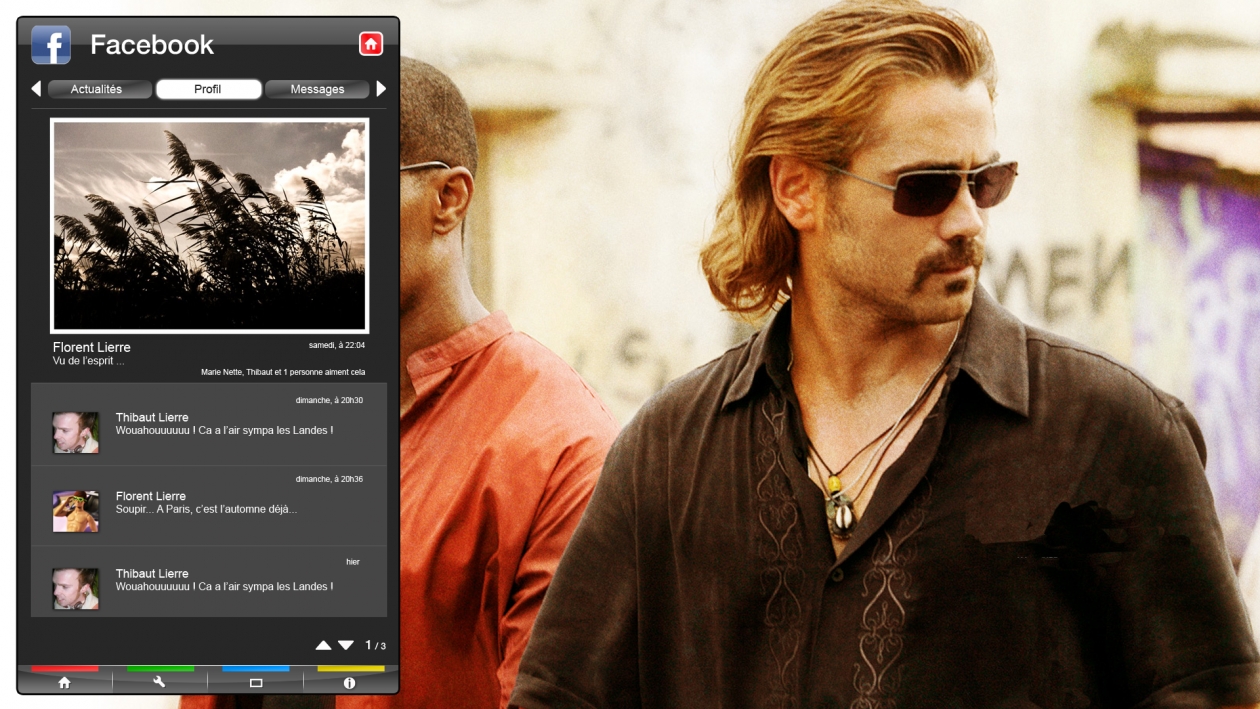This screenshot has width=1260, height=709.
Task: Select the Profil tab
Action: (x=208, y=89)
